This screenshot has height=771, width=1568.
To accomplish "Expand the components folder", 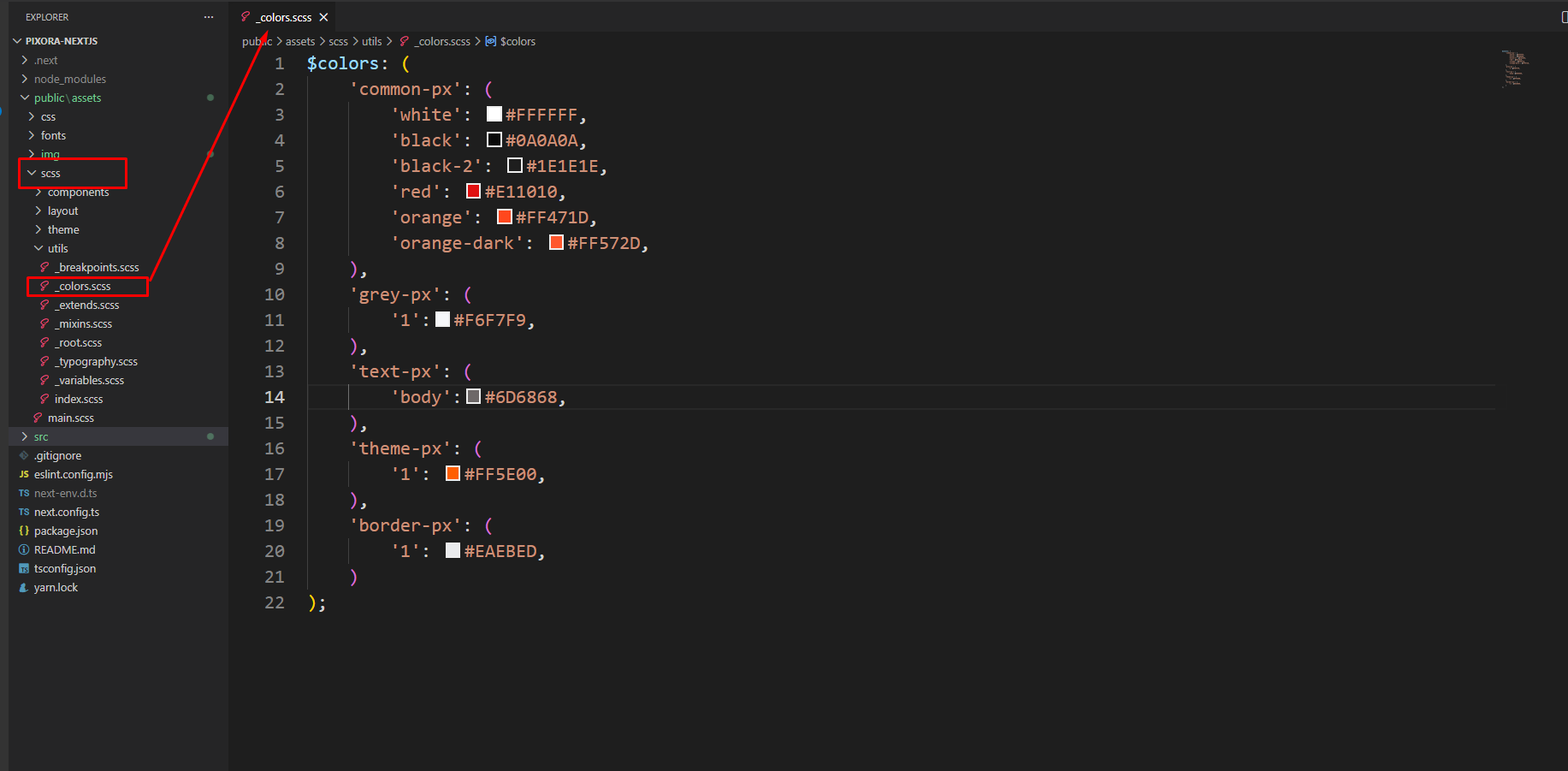I will tap(38, 192).
